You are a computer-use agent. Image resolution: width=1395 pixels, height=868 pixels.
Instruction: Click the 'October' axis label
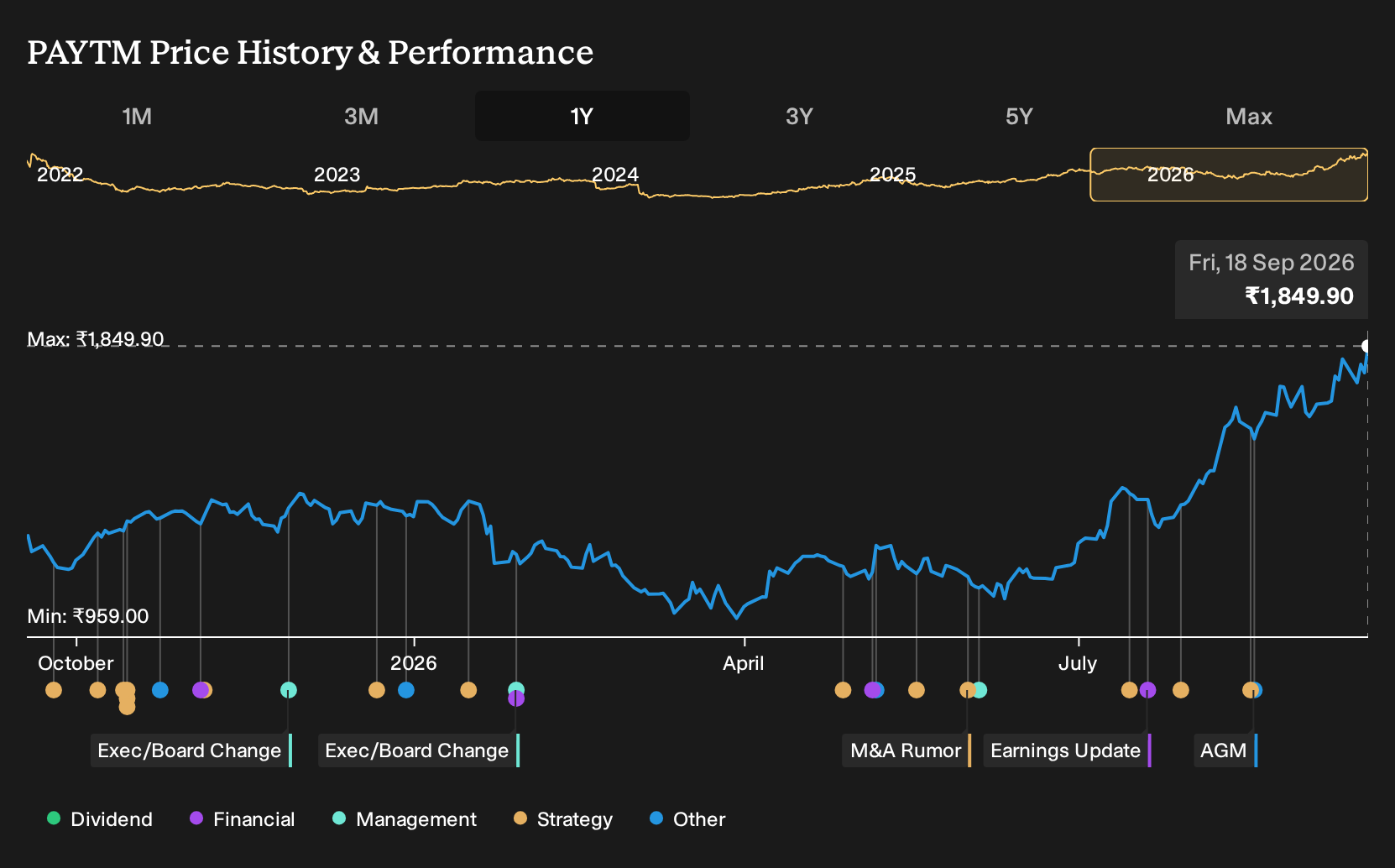(x=76, y=663)
